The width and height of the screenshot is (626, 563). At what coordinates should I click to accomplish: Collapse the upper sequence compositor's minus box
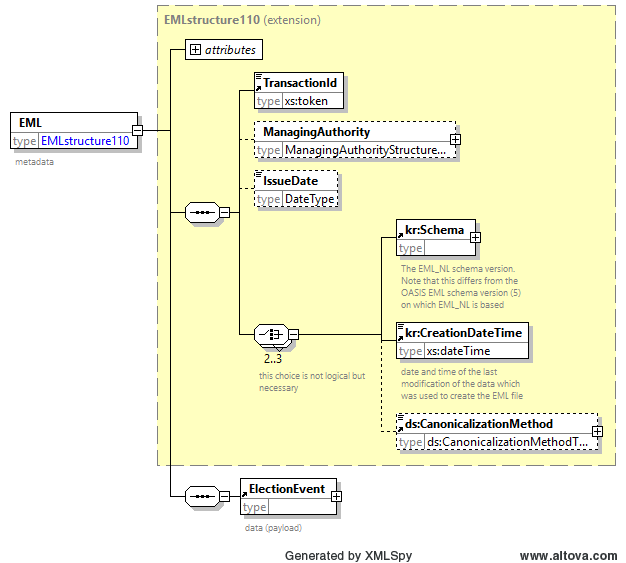tap(225, 212)
